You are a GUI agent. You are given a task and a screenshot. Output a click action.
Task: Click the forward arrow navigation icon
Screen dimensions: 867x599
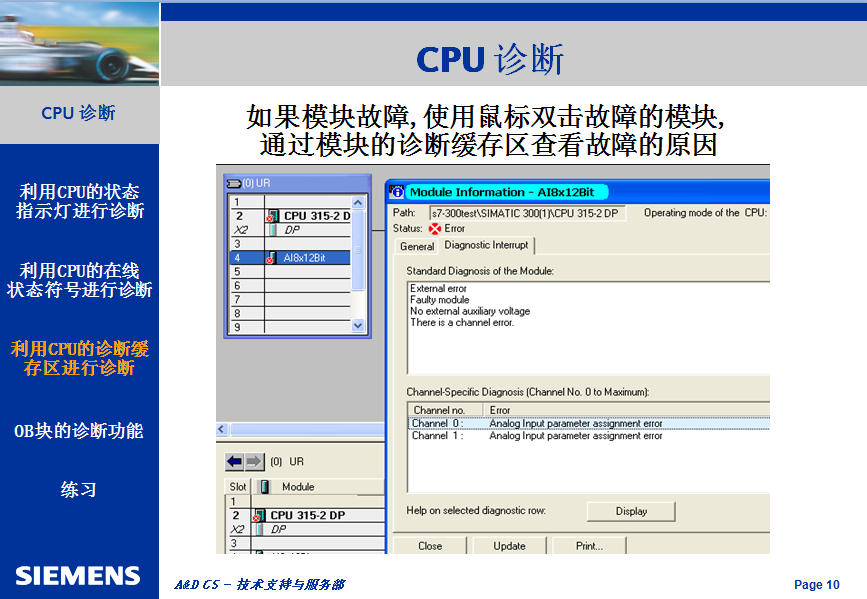coord(253,461)
